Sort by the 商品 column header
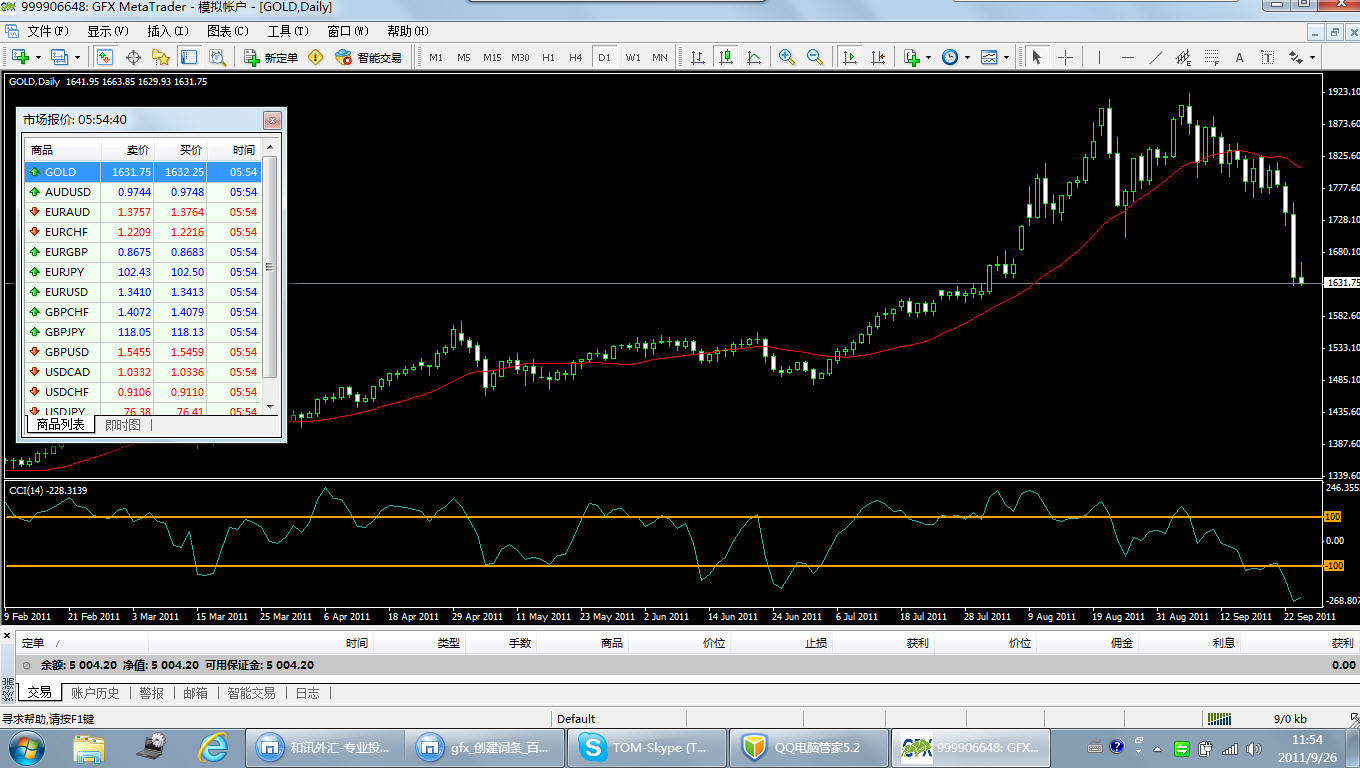Screen dimensions: 1360x768 (x=63, y=150)
